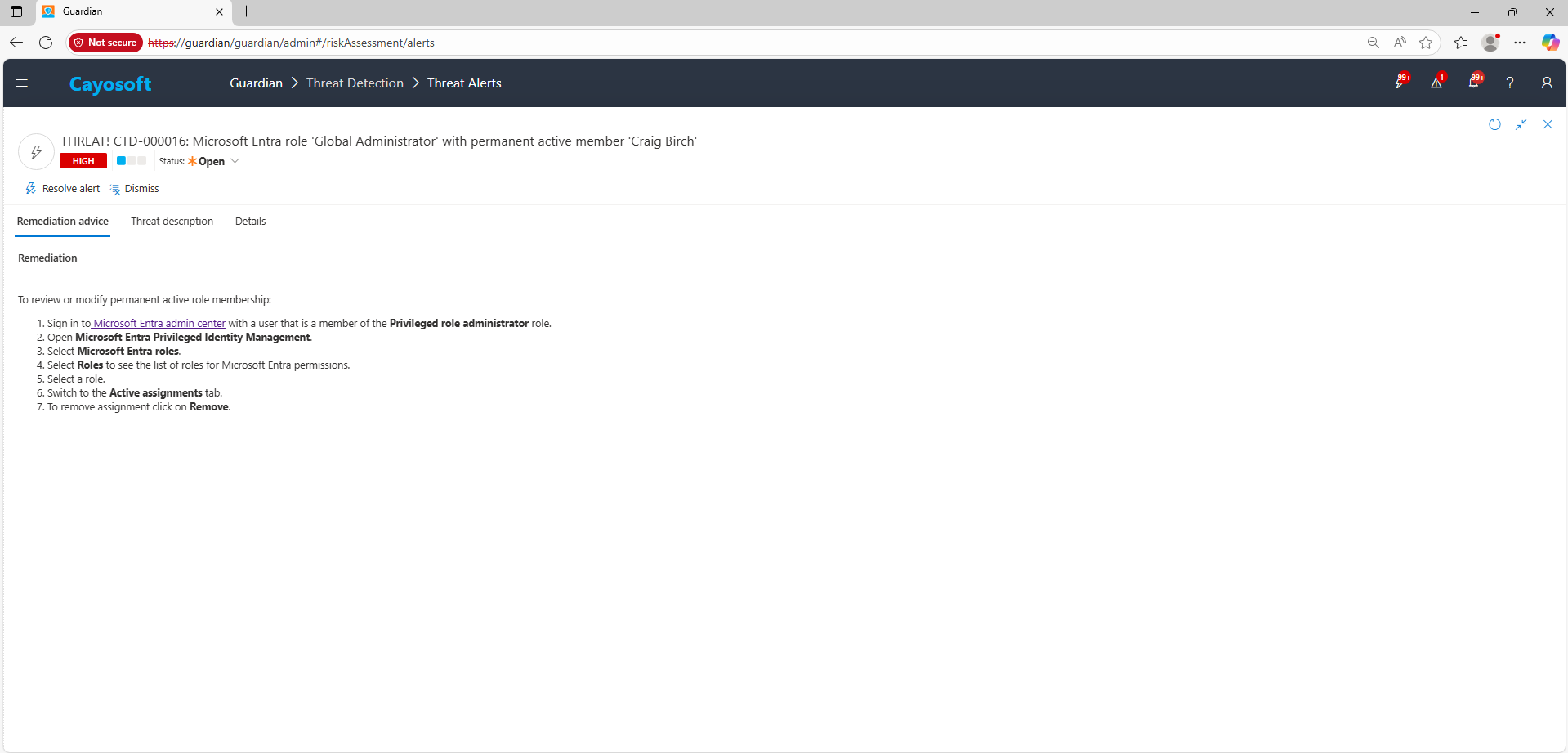Dismiss the threat alert
This screenshot has height=753, width=1568.
click(135, 189)
